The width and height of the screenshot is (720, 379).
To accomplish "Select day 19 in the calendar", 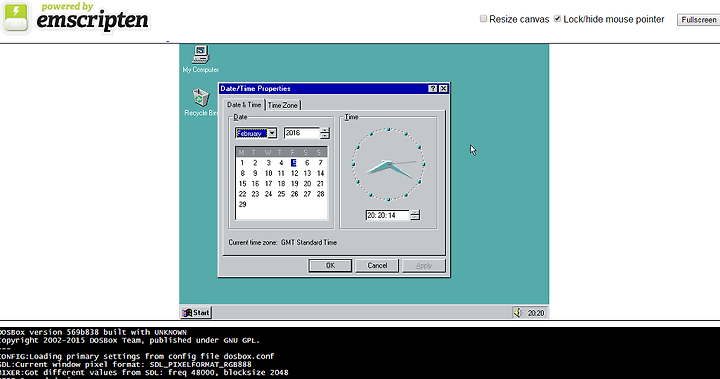I will coord(294,184).
